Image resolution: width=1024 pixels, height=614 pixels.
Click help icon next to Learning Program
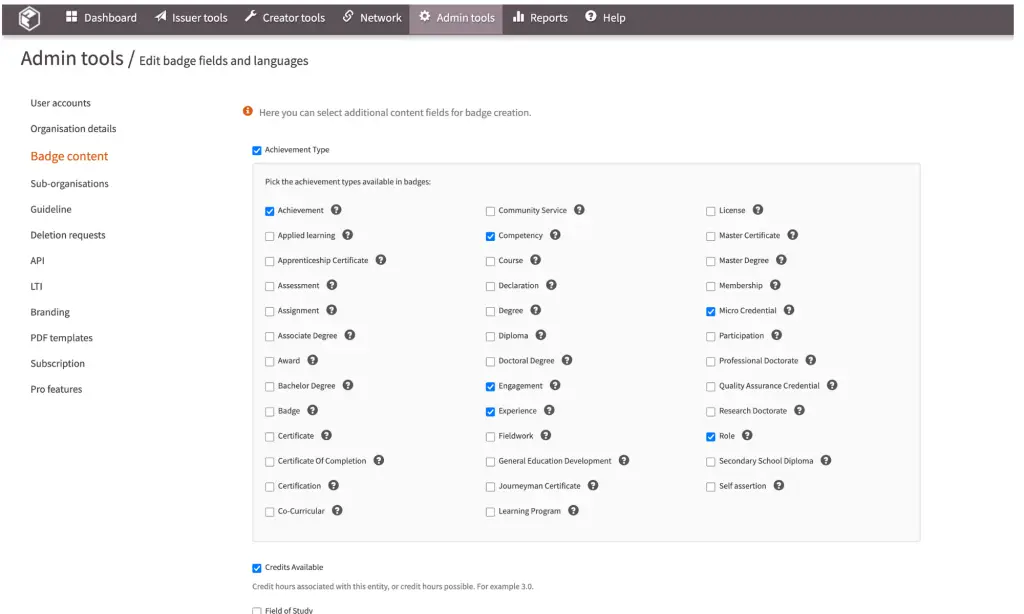point(573,510)
